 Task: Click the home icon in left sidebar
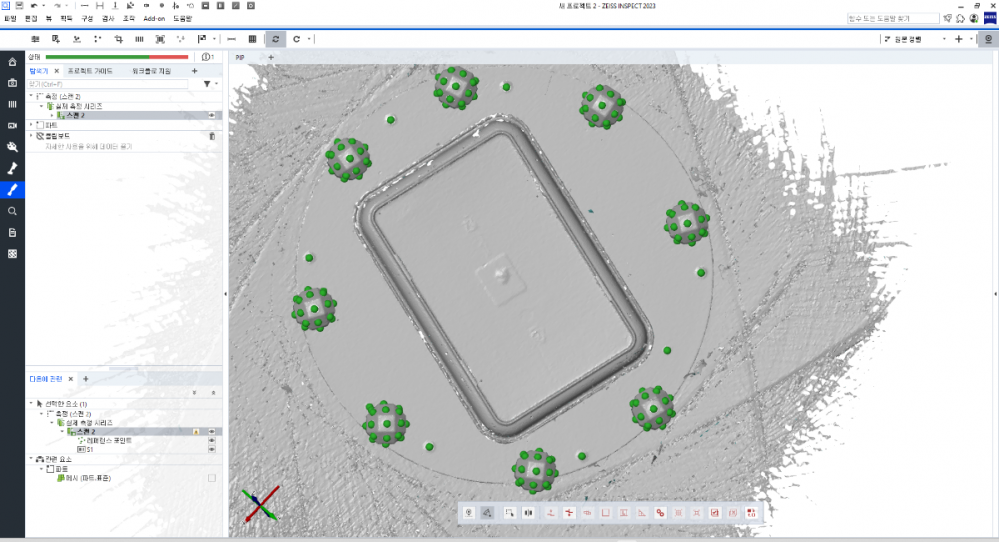click(x=12, y=62)
